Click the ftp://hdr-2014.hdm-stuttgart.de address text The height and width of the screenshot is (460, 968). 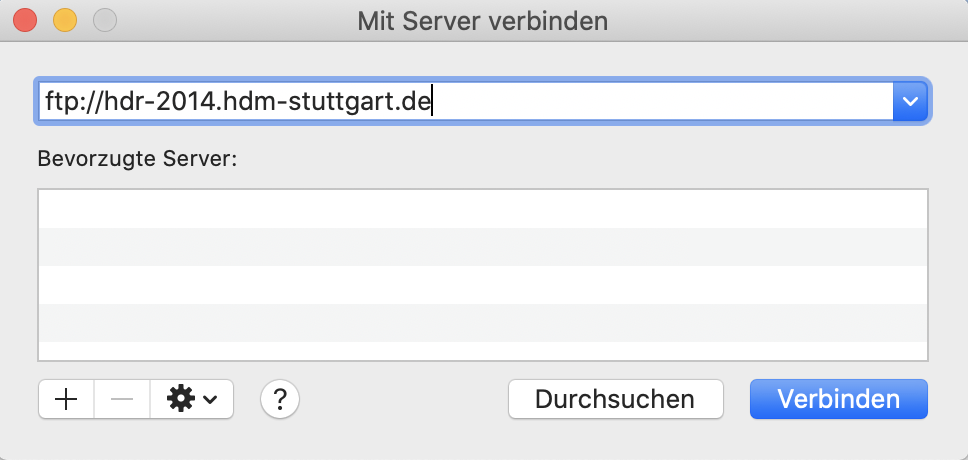[x=237, y=101]
